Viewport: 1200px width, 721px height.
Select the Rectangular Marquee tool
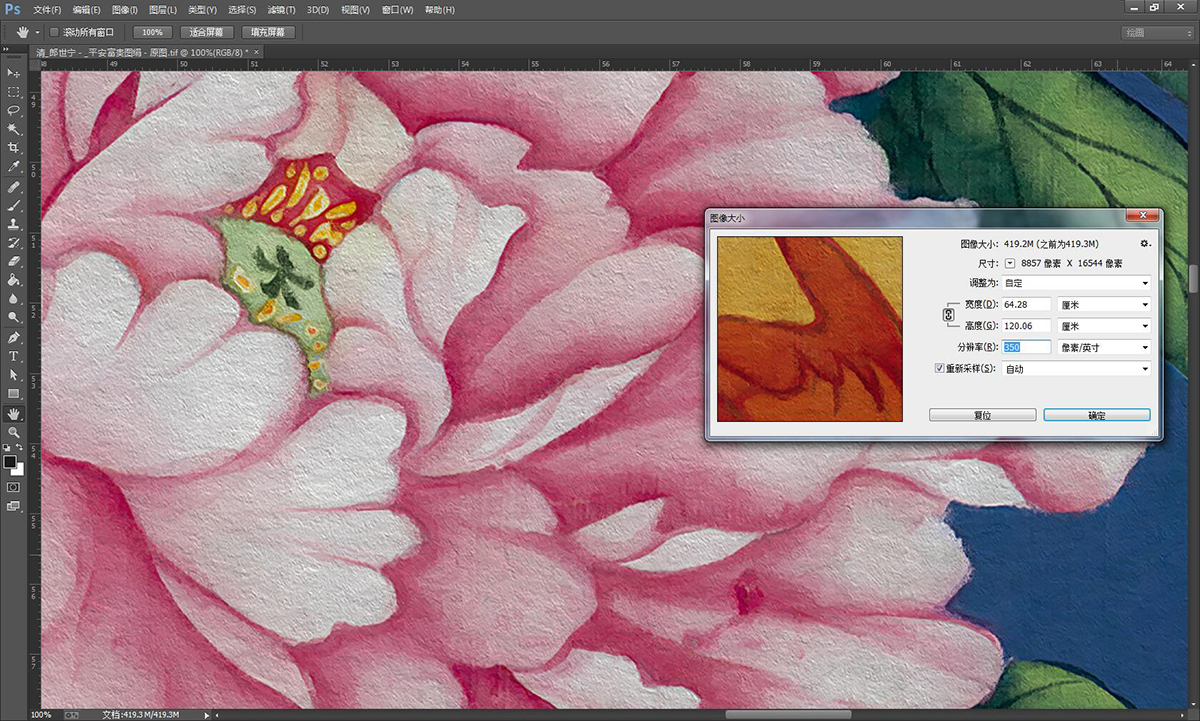click(x=14, y=92)
